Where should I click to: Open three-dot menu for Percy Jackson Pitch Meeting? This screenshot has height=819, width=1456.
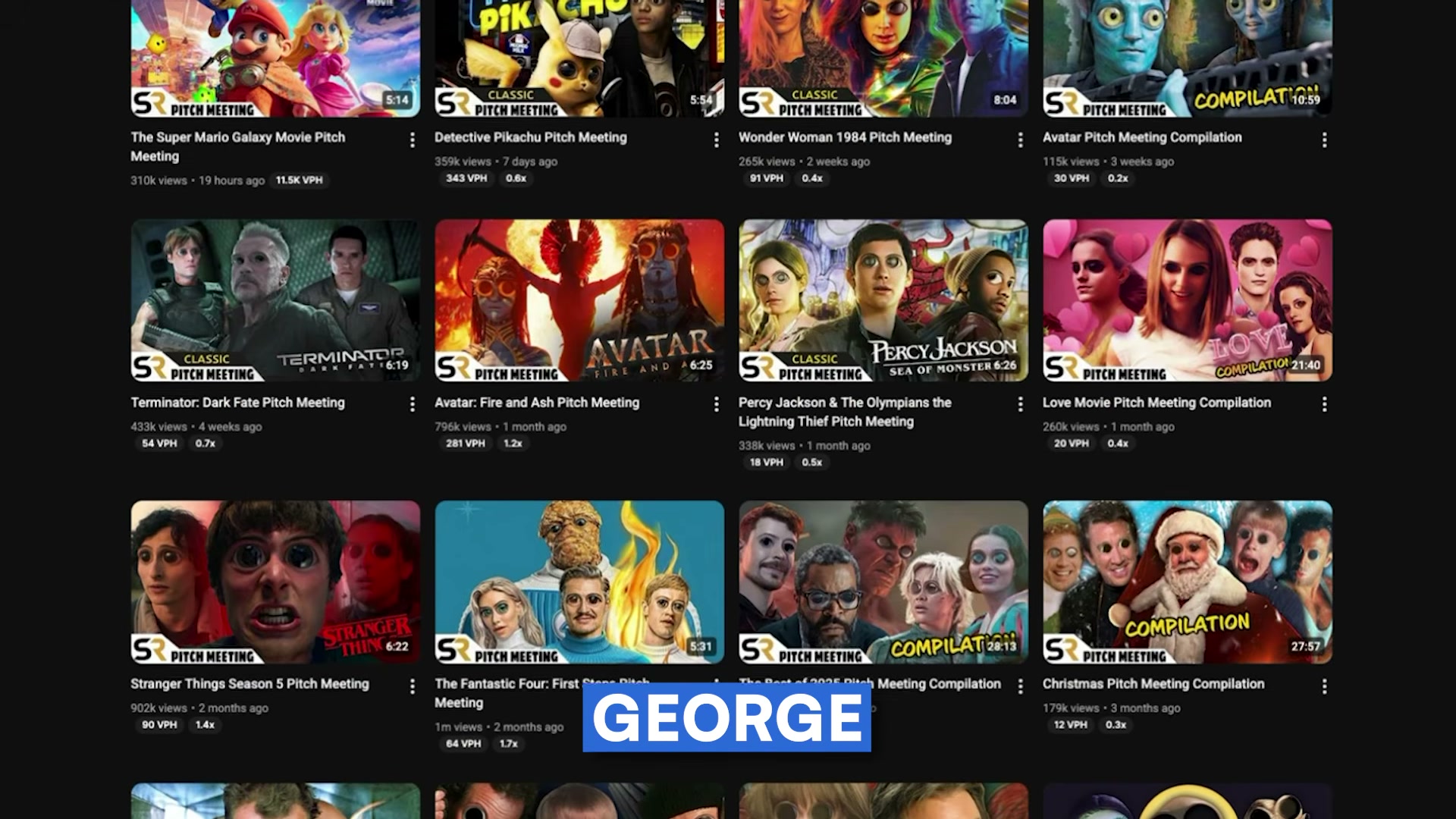pyautogui.click(x=1020, y=404)
